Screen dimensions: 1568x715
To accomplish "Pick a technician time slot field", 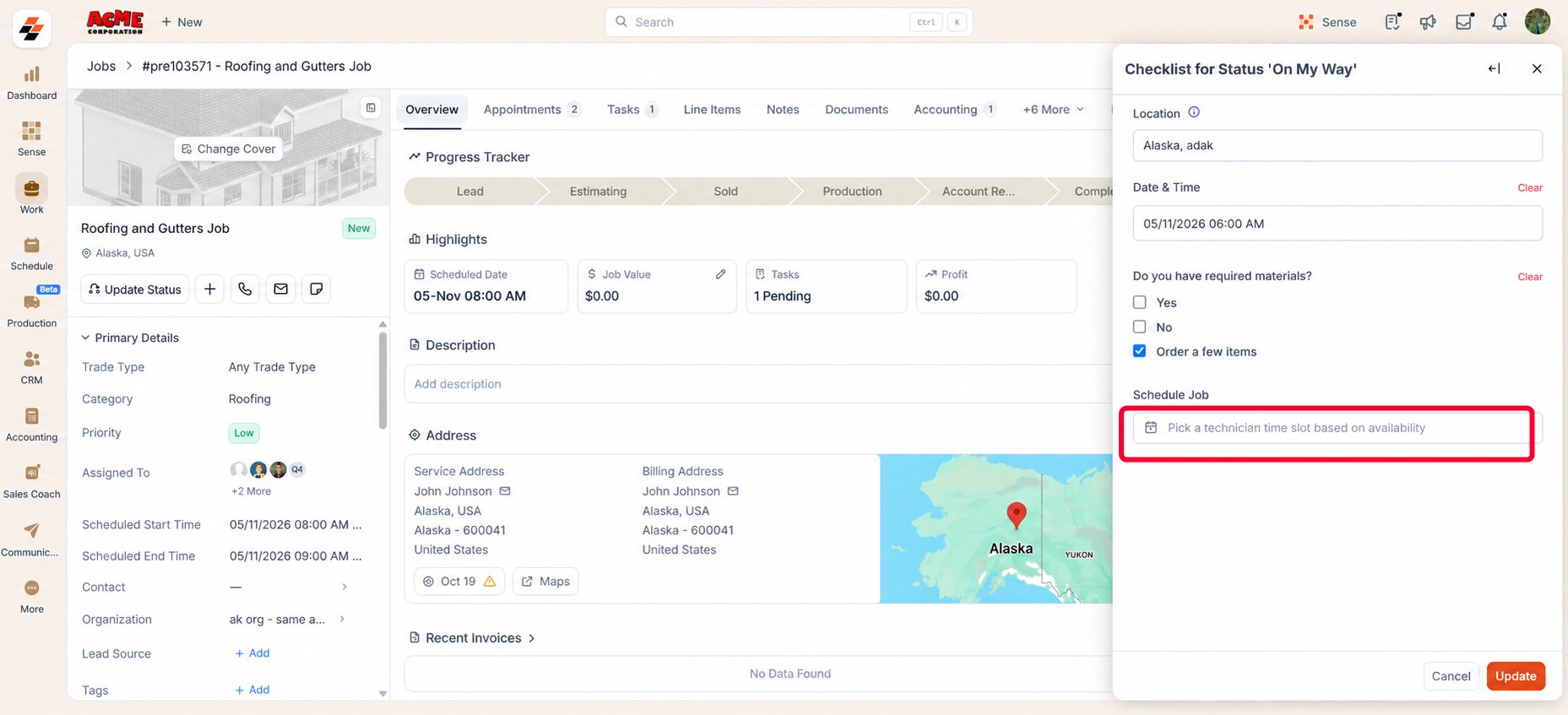I will point(1337,428).
